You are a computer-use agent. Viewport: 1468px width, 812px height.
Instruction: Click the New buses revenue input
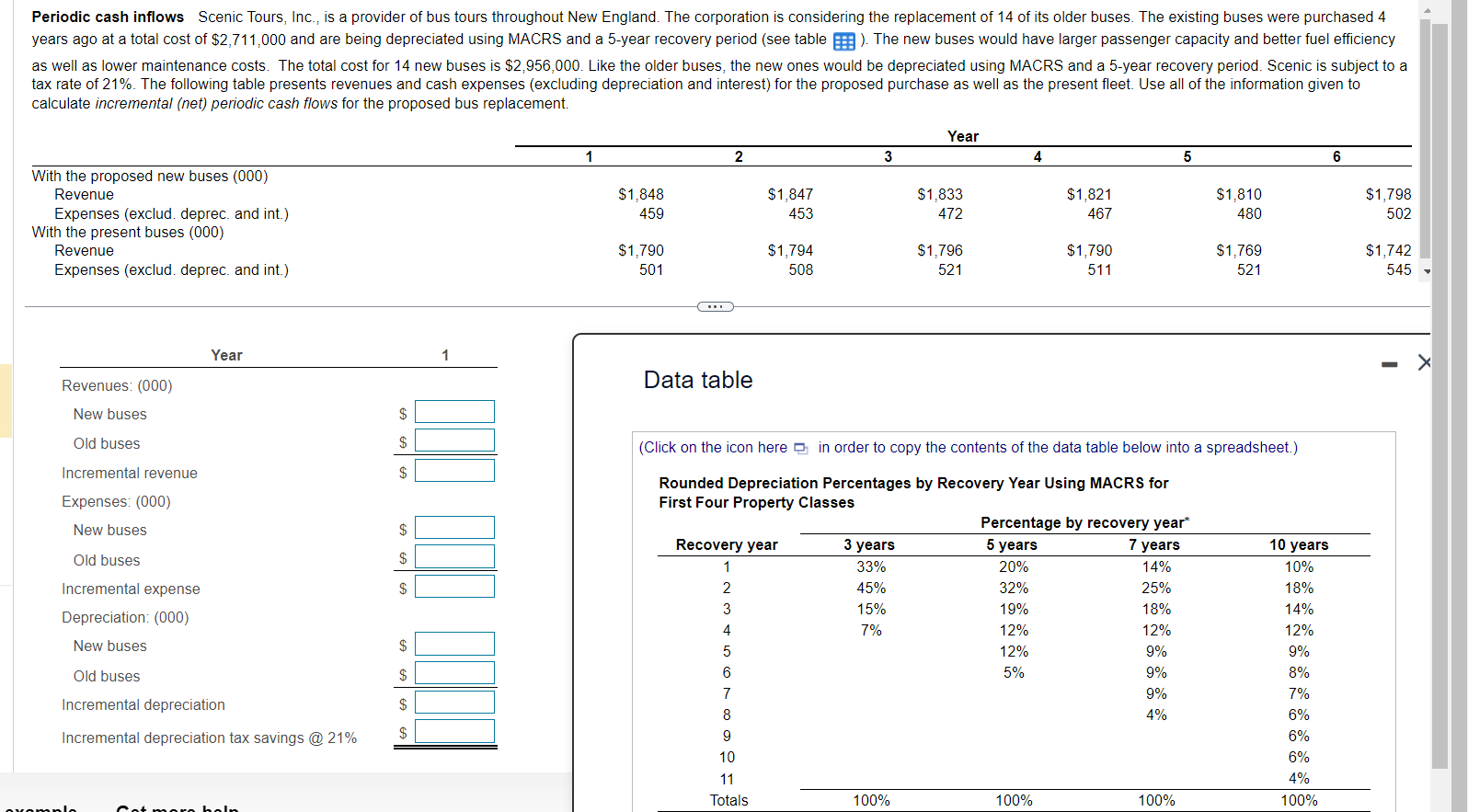[454, 412]
